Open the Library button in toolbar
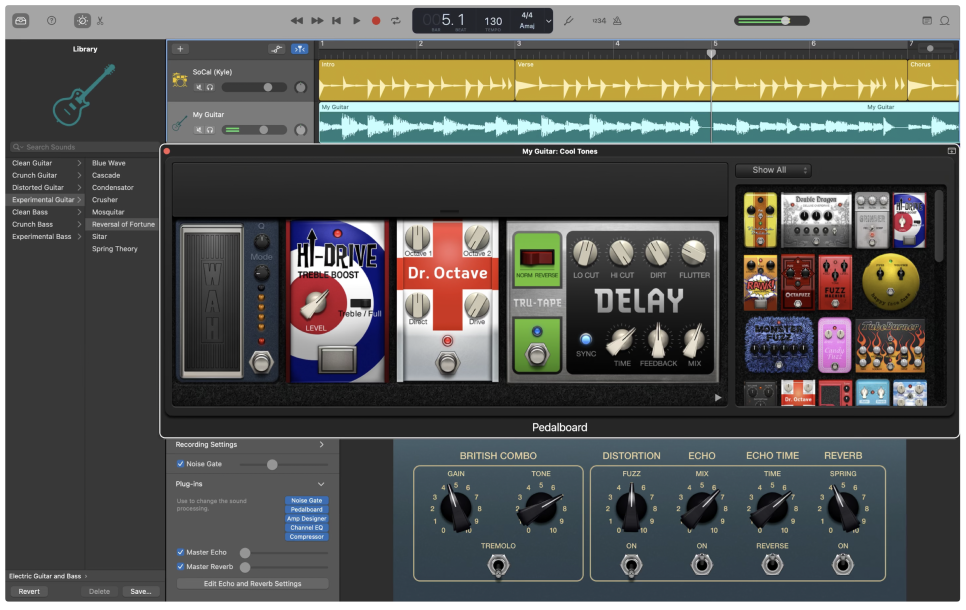Viewport: 966px width, 610px height. point(20,20)
